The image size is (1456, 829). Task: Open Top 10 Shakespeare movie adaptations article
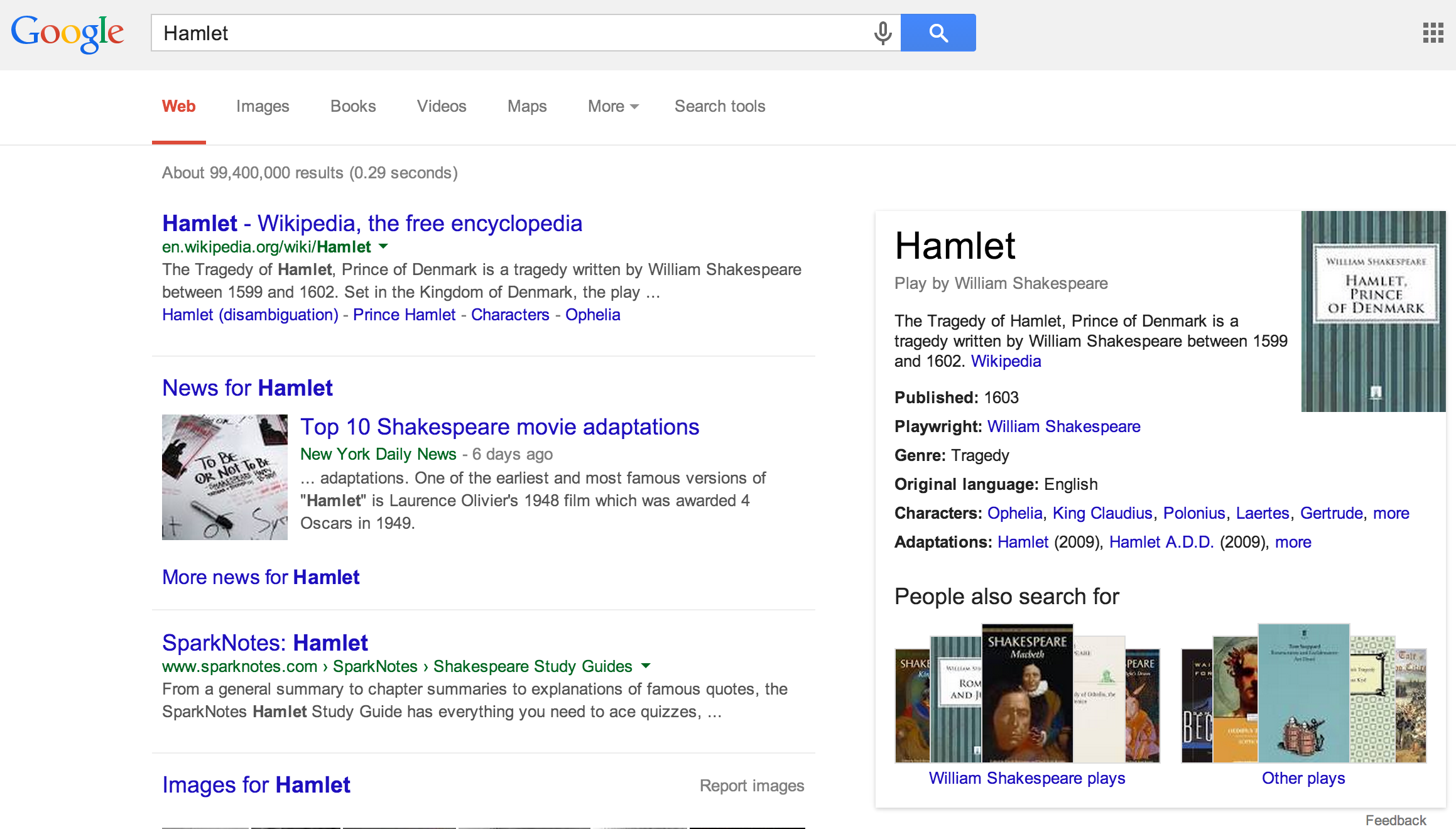[499, 427]
